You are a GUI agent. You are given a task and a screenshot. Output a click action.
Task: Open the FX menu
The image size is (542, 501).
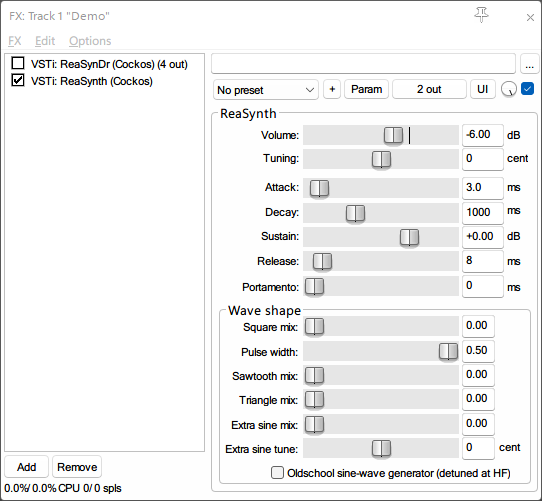pos(15,41)
